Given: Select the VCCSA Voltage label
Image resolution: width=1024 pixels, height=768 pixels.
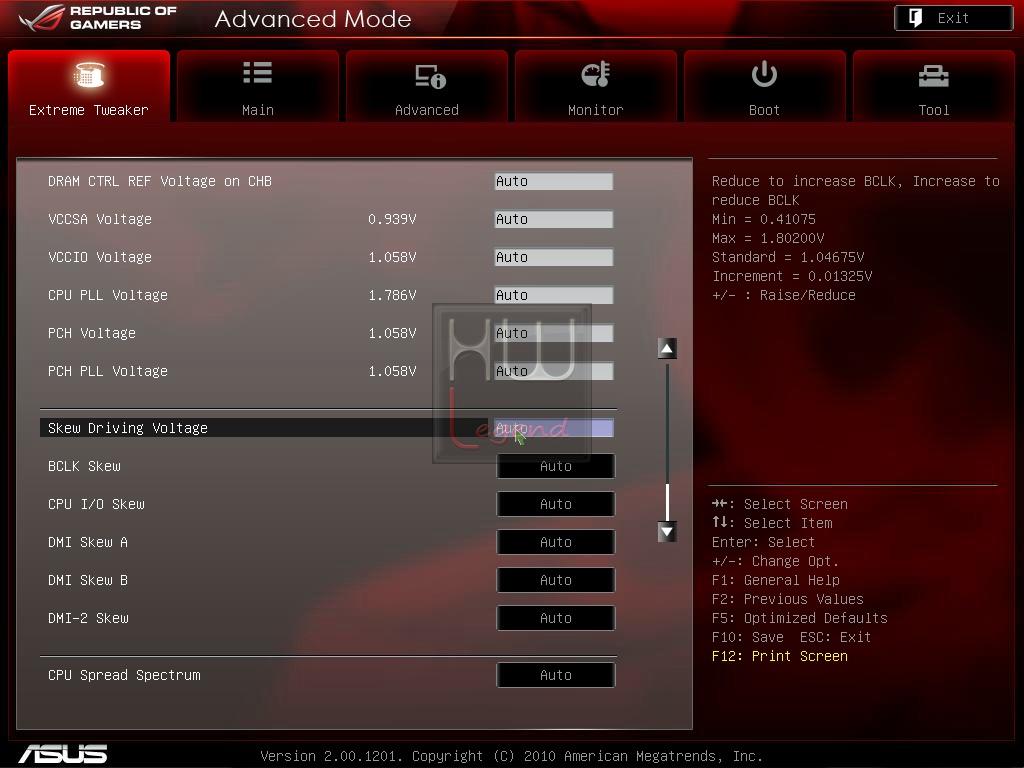Looking at the screenshot, I should tap(100, 219).
